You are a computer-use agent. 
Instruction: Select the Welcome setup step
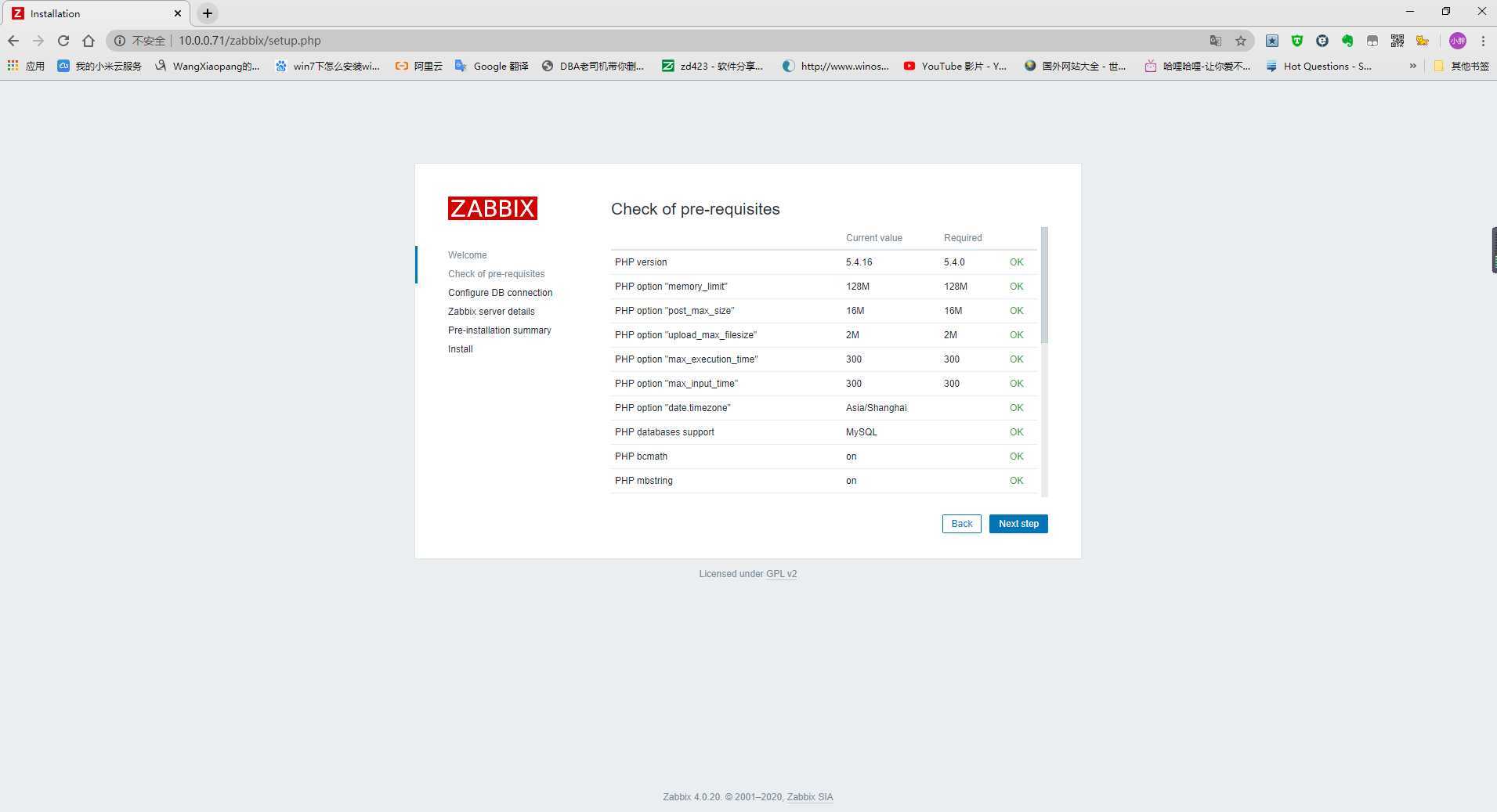click(x=467, y=255)
